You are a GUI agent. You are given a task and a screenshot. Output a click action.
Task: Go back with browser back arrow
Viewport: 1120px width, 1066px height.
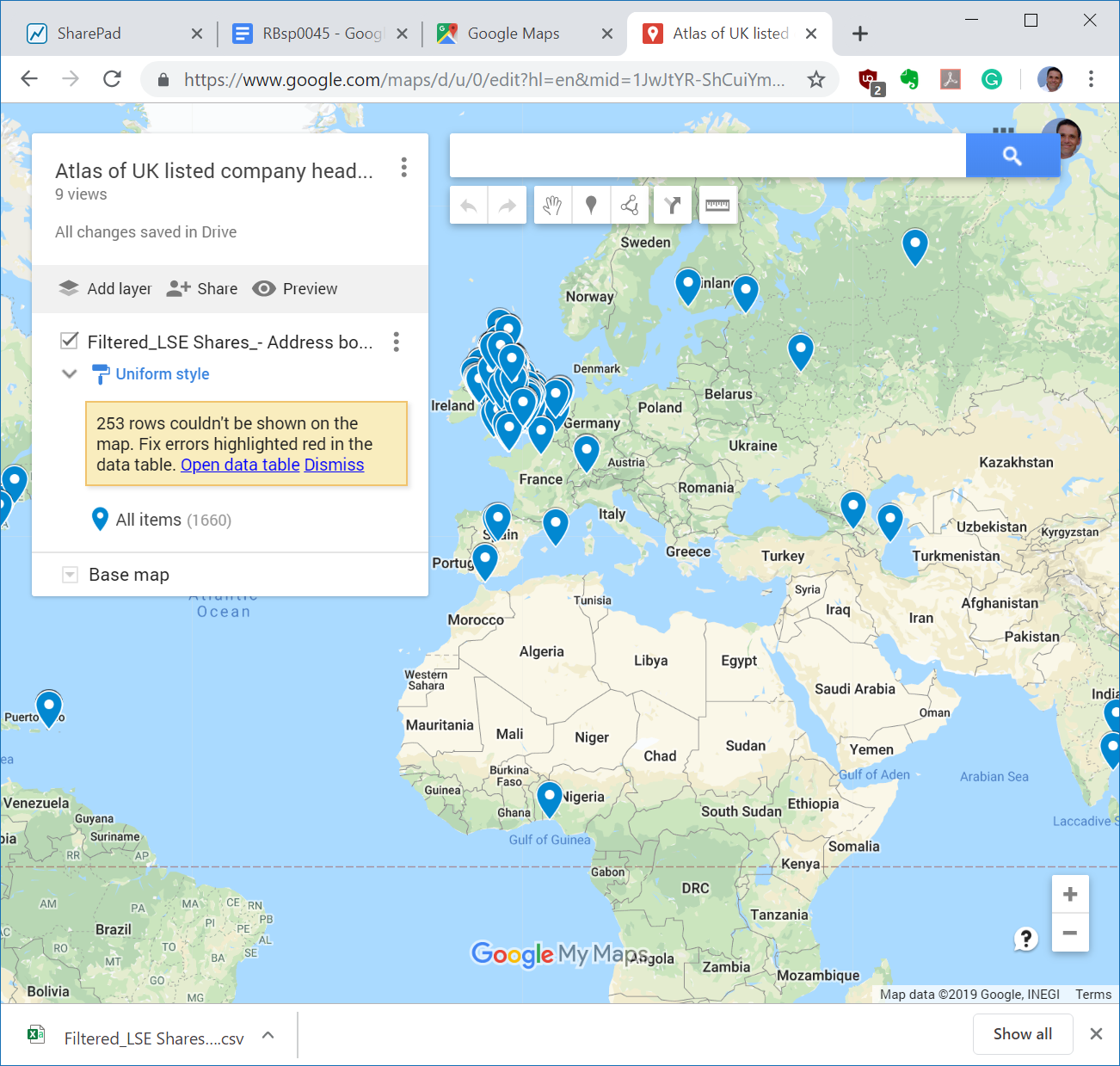(29, 79)
